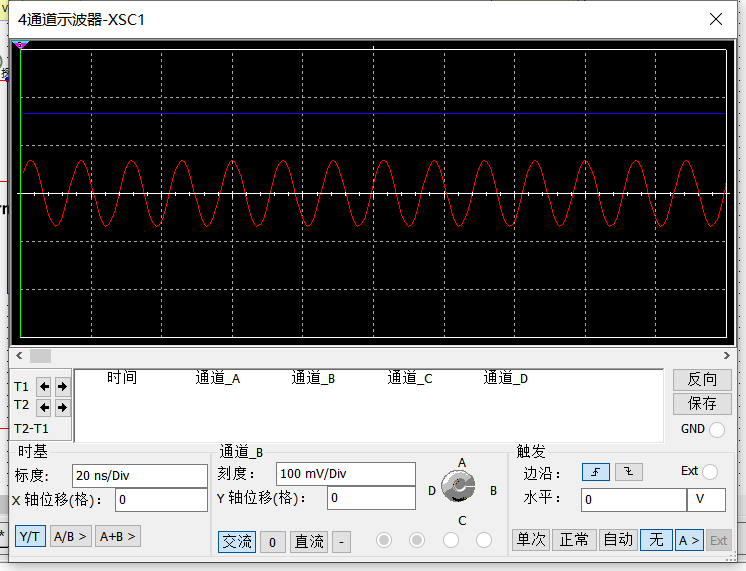Switch to A/B display mode
Image resolution: width=746 pixels, height=571 pixels.
(70, 536)
